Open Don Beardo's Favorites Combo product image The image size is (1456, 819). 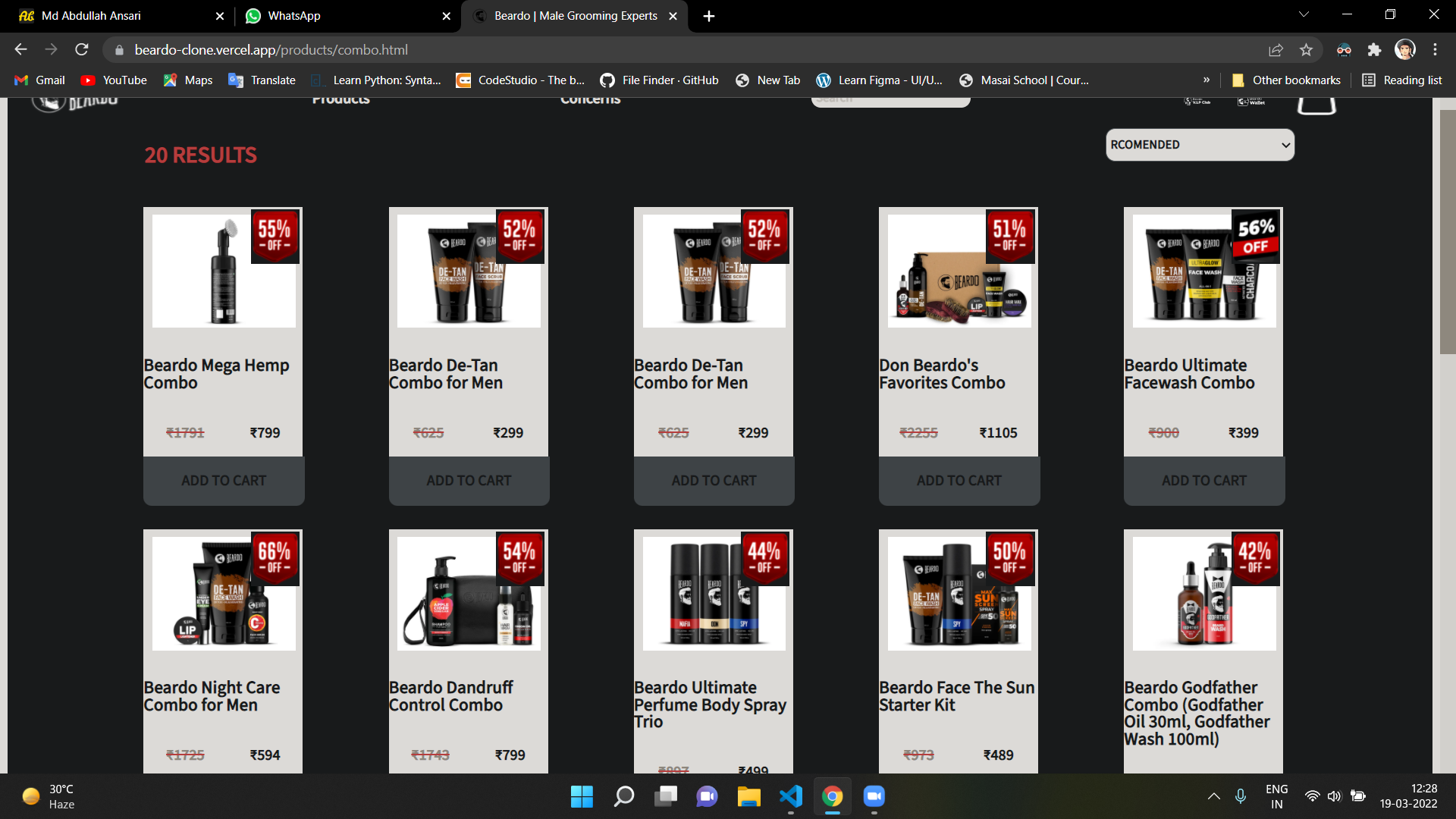tap(959, 271)
